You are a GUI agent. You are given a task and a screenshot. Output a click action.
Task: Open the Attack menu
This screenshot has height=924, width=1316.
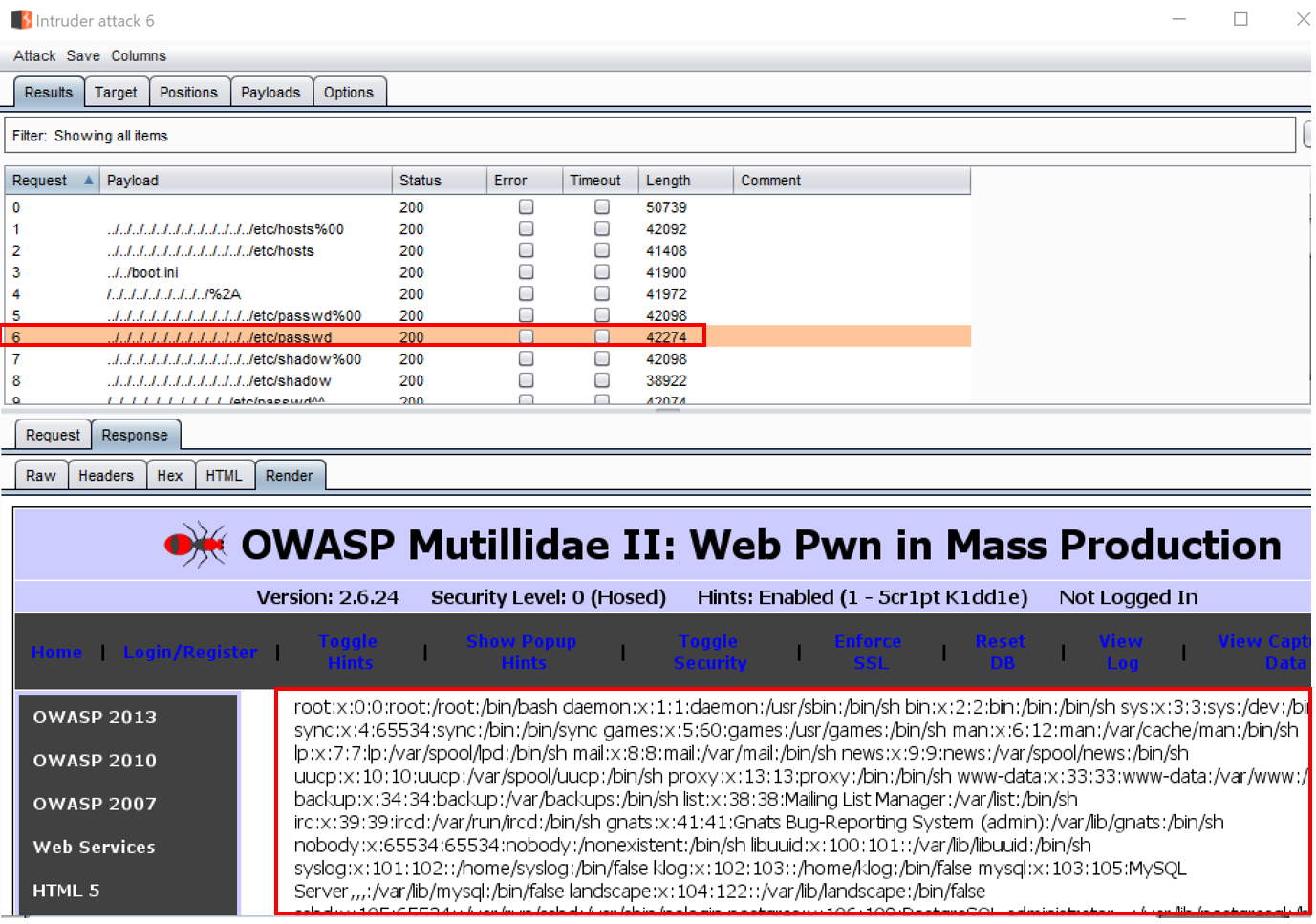pyautogui.click(x=34, y=56)
